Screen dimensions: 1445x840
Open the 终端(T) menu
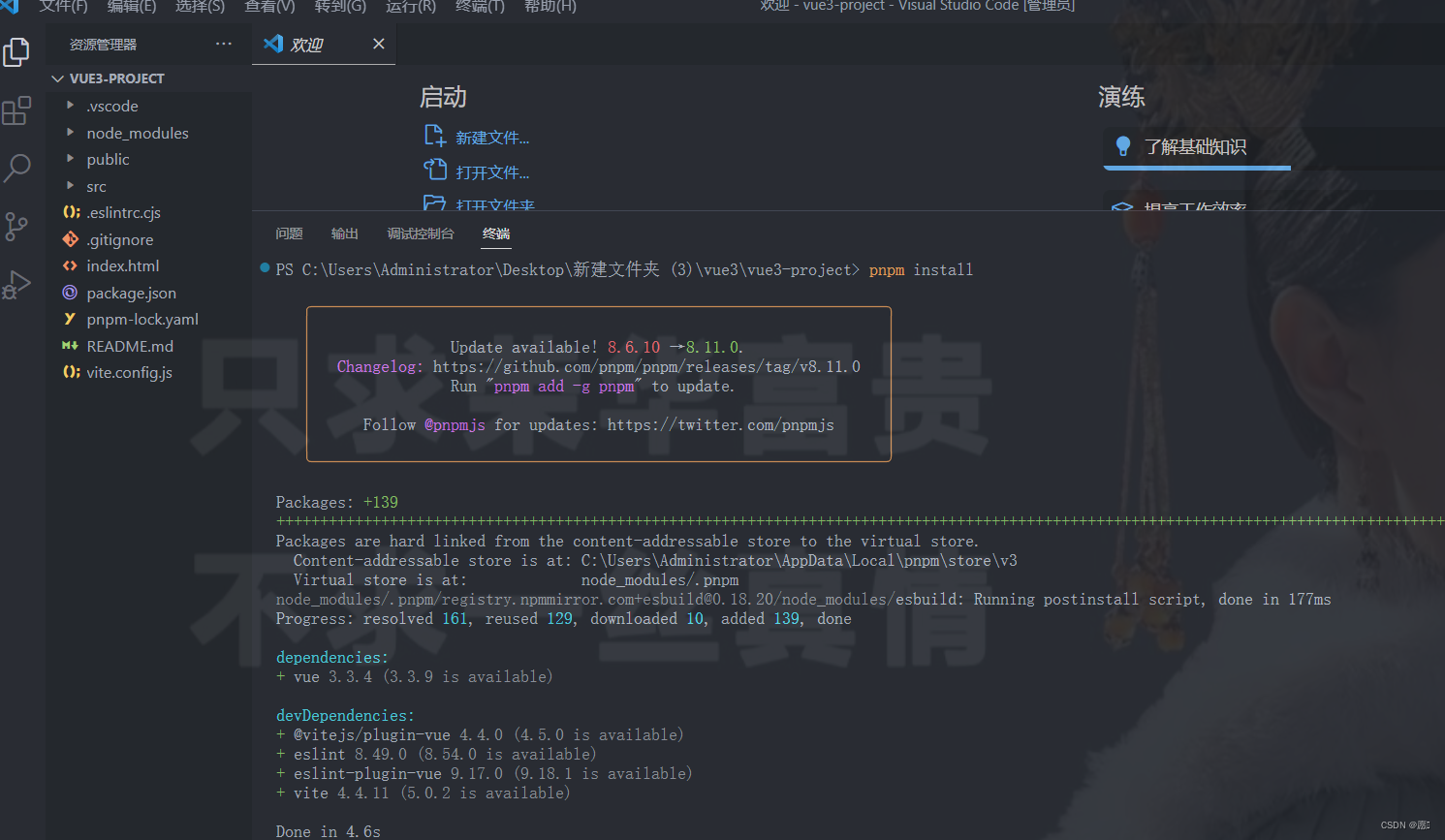click(480, 6)
